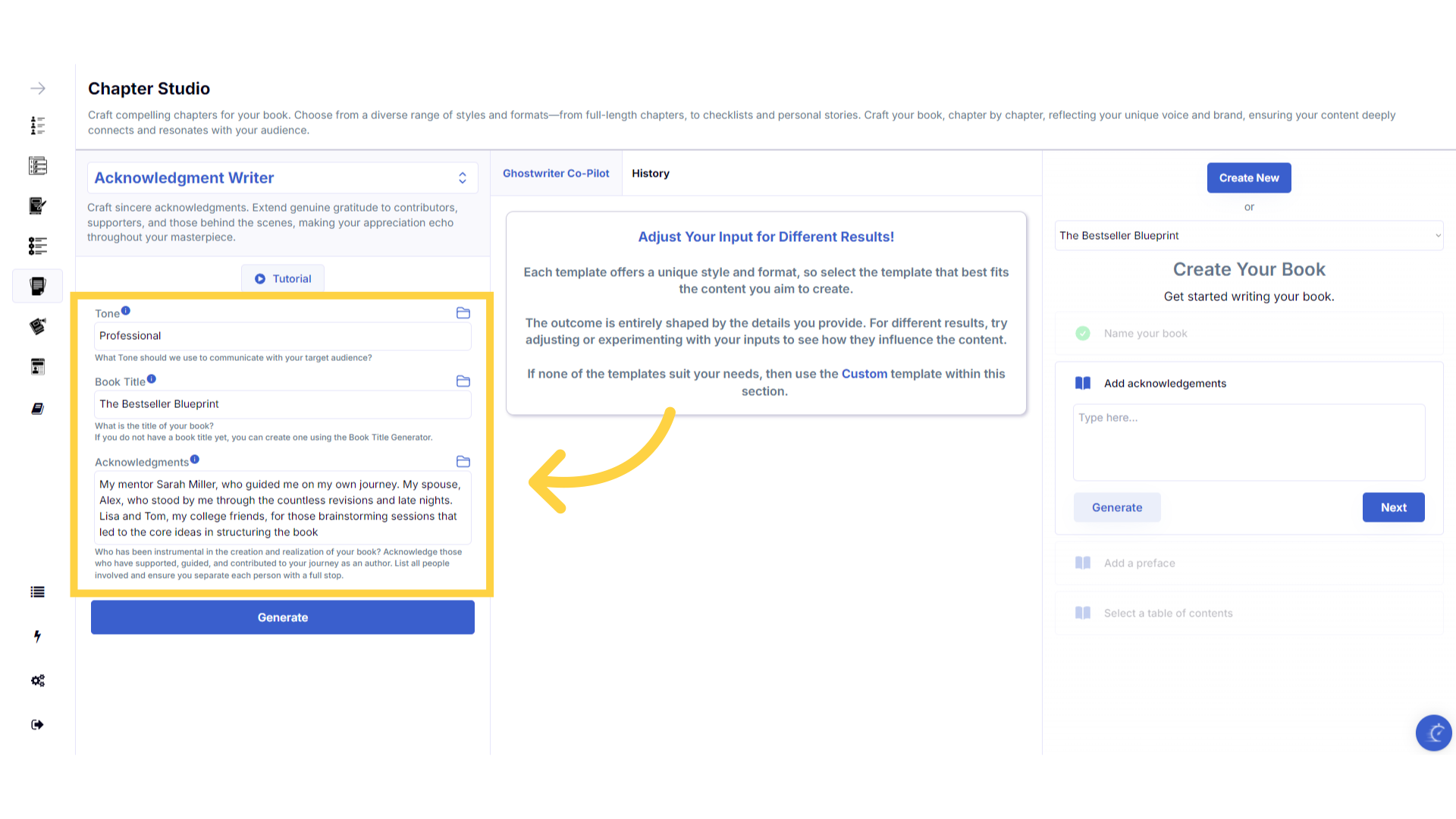The image size is (1456, 819).
Task: Open settings via the gears icon
Action: click(x=37, y=681)
